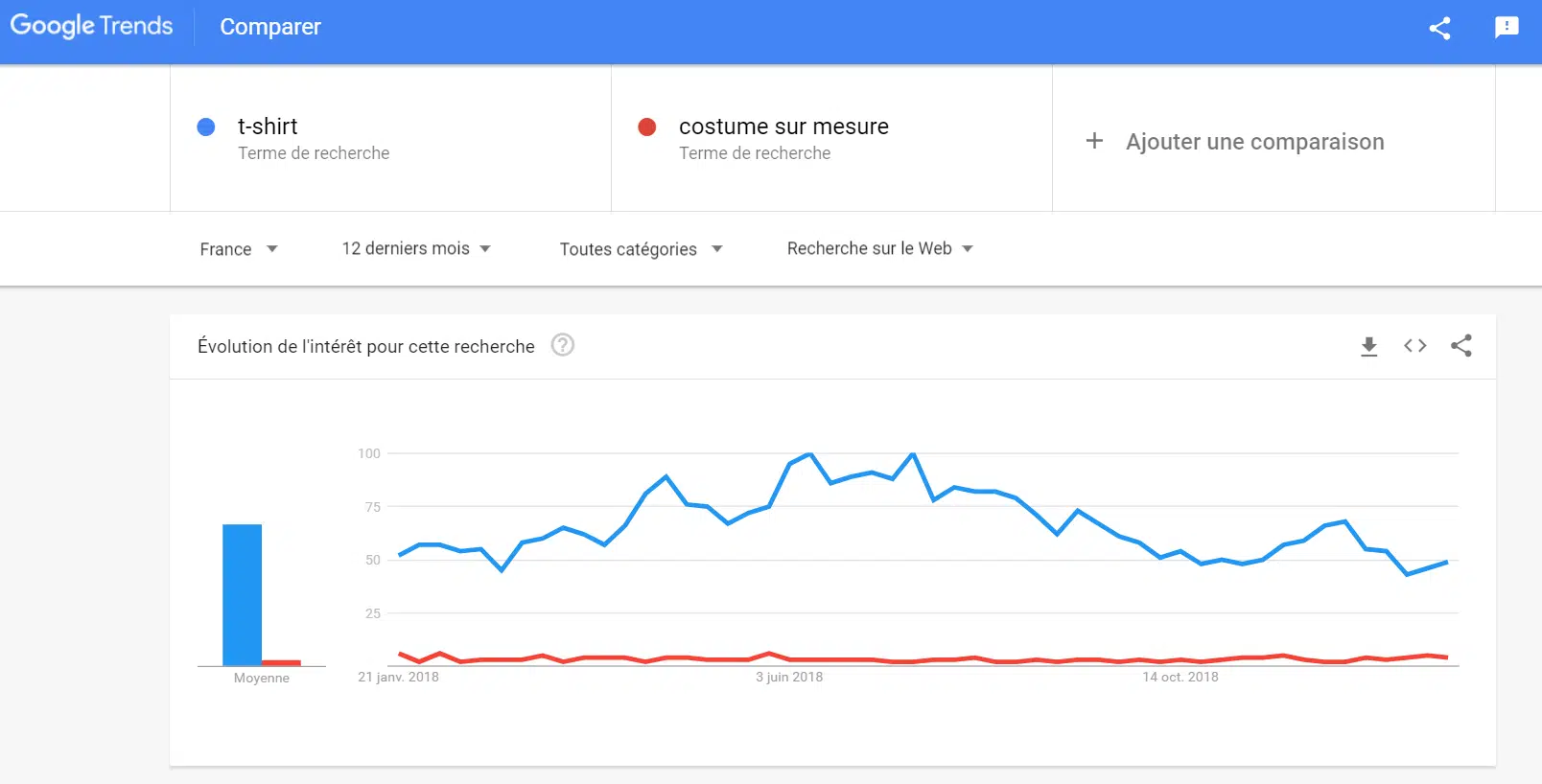The image size is (1542, 784).
Task: Expand the 12 derniers mois period dropdown
Action: 416,249
